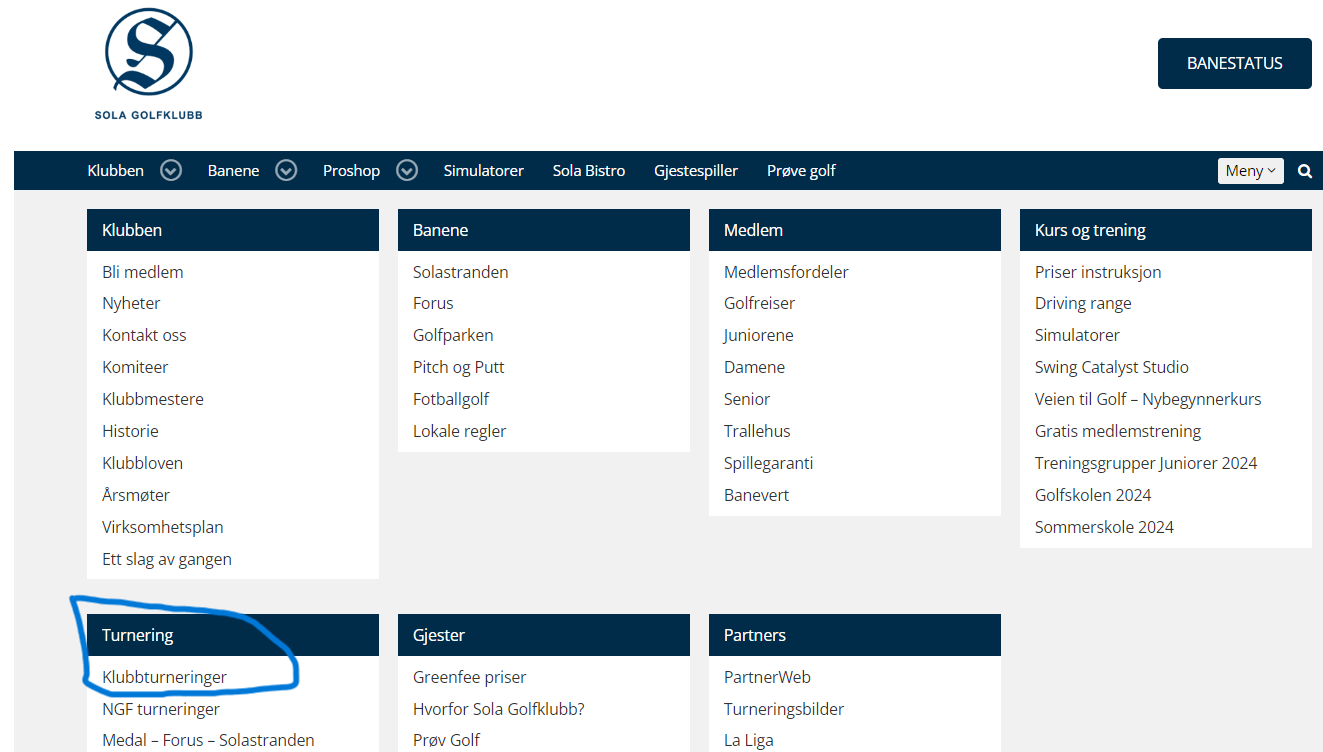The height and width of the screenshot is (752, 1323).
Task: Expand the Banene chevron in navbar
Action: pos(286,171)
